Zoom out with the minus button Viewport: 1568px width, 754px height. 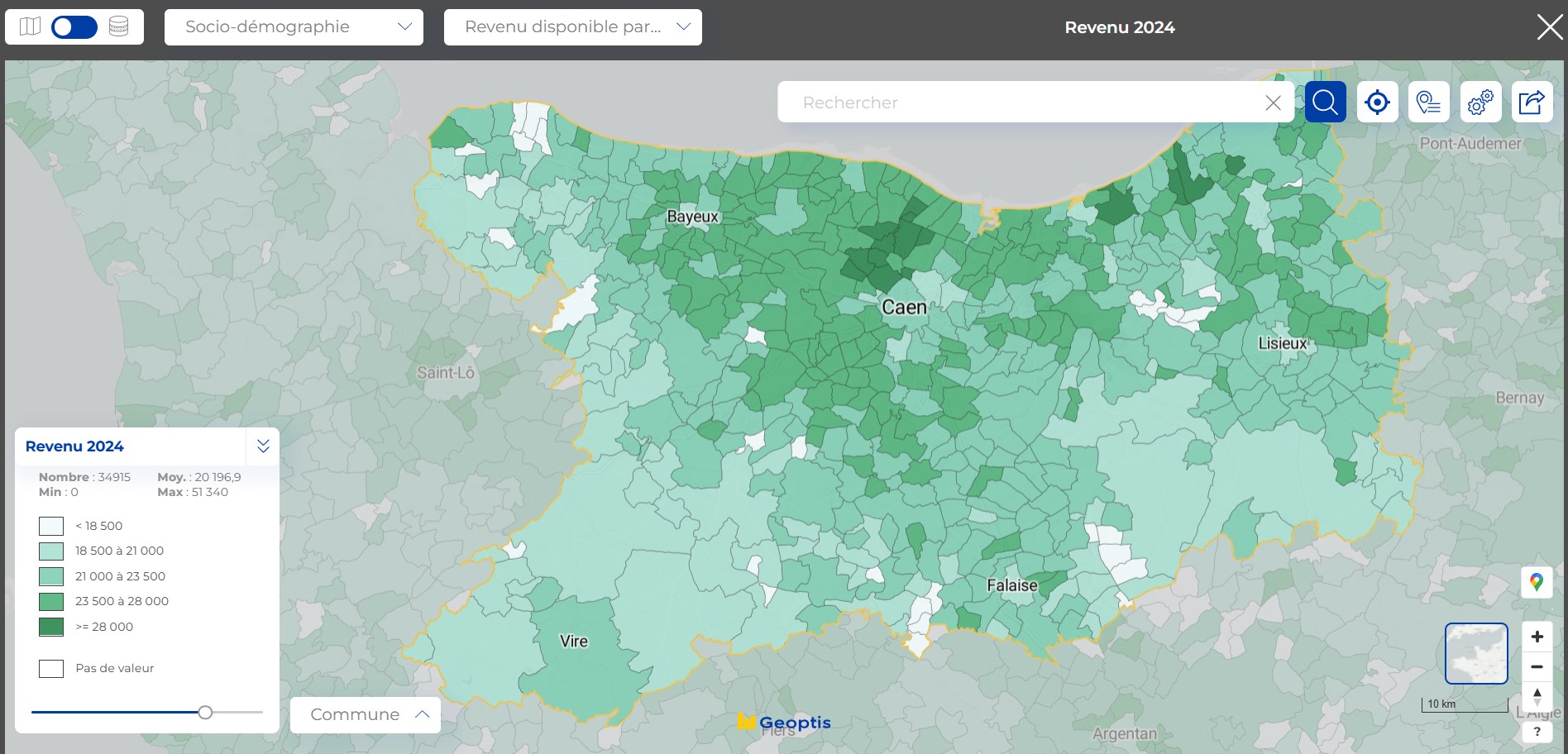pos(1537,666)
